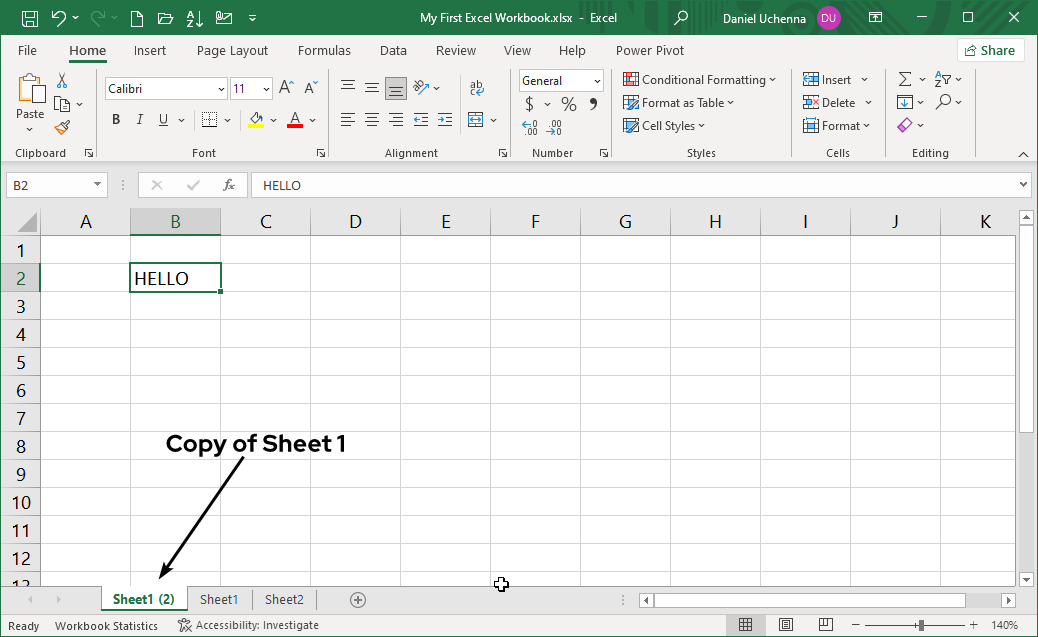Add a new worksheet with the plus button
The height and width of the screenshot is (637, 1038).
tap(357, 599)
